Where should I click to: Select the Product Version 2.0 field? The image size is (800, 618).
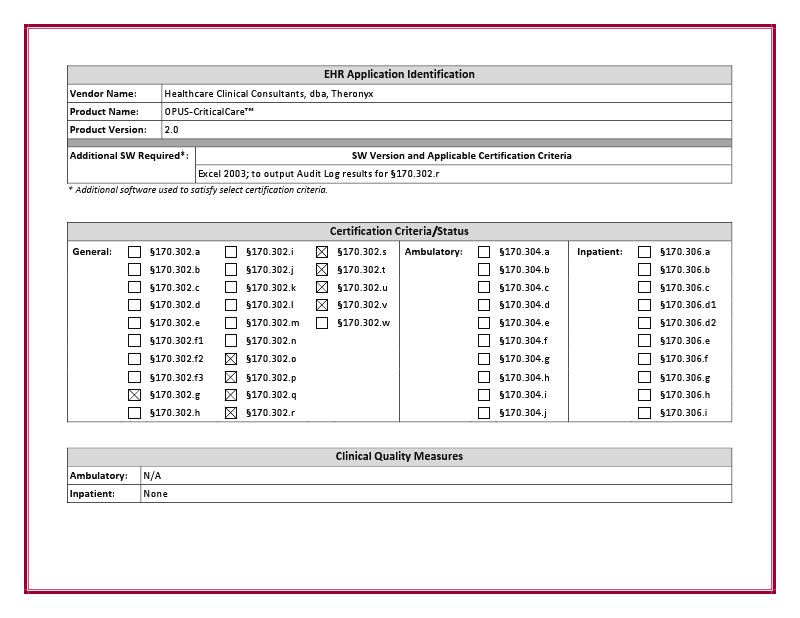coord(445,130)
